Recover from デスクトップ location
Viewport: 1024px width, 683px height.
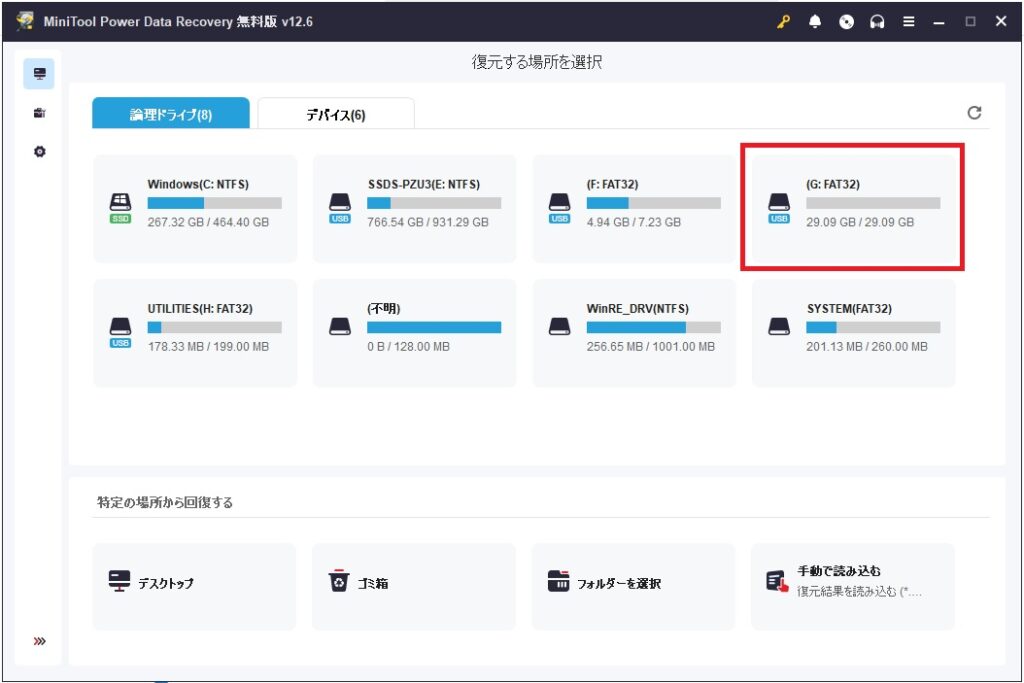(x=194, y=586)
